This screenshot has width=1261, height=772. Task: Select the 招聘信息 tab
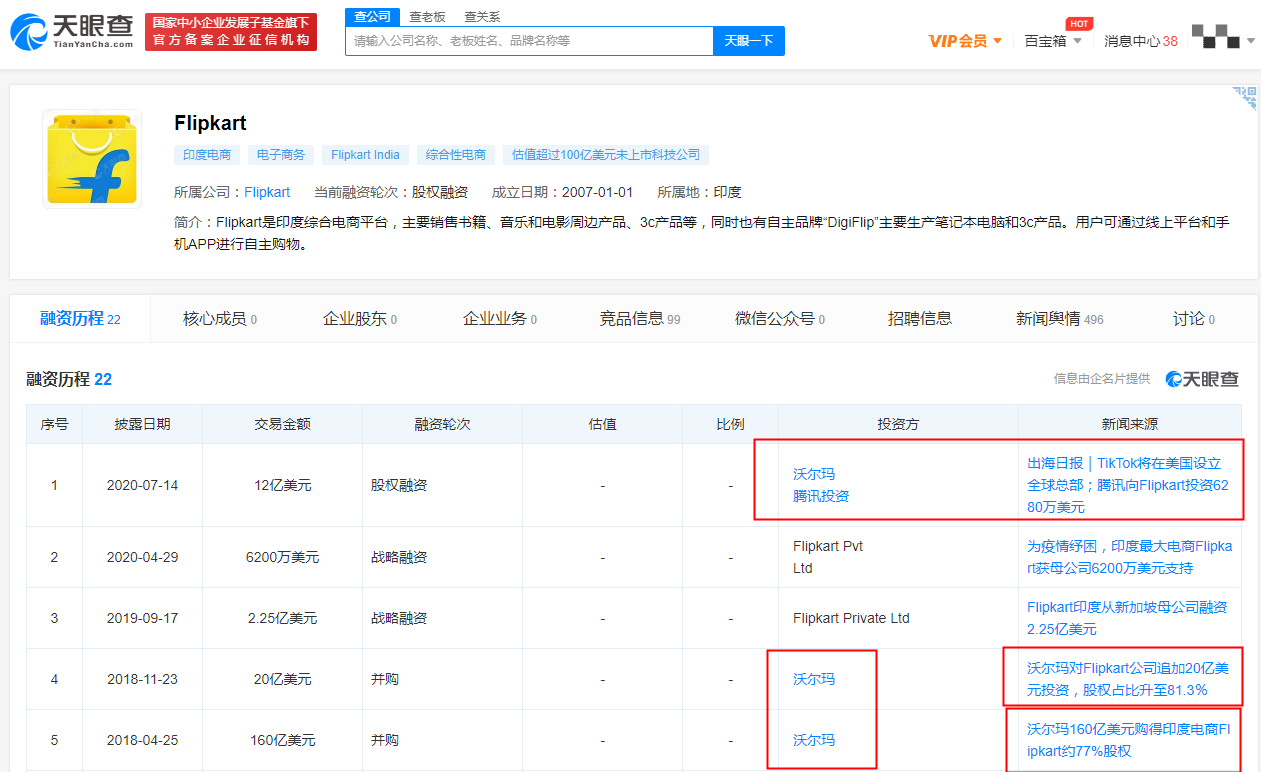(920, 319)
